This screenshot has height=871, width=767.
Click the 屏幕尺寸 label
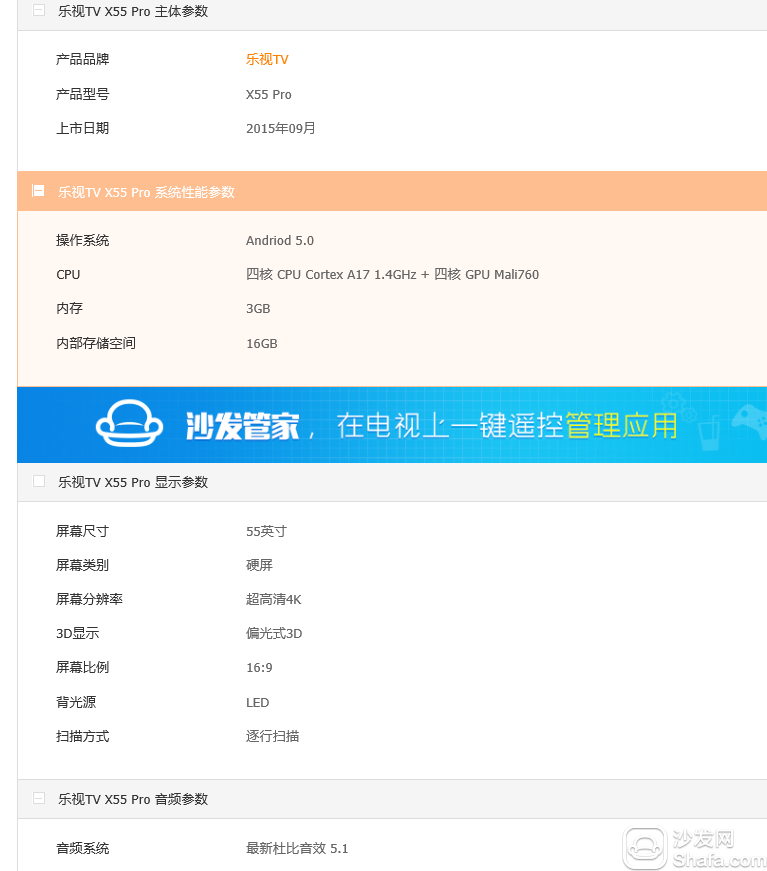pos(82,531)
